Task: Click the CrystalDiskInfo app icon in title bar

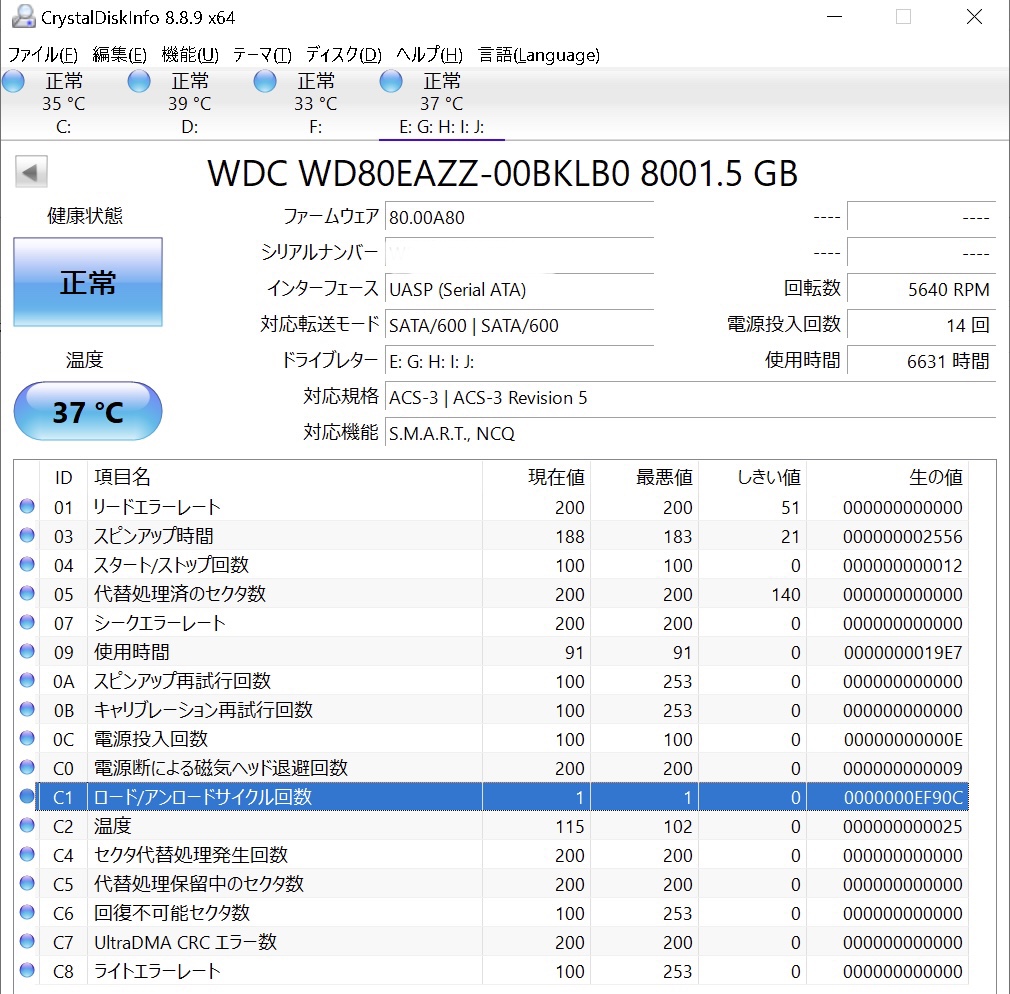Action: [24, 17]
